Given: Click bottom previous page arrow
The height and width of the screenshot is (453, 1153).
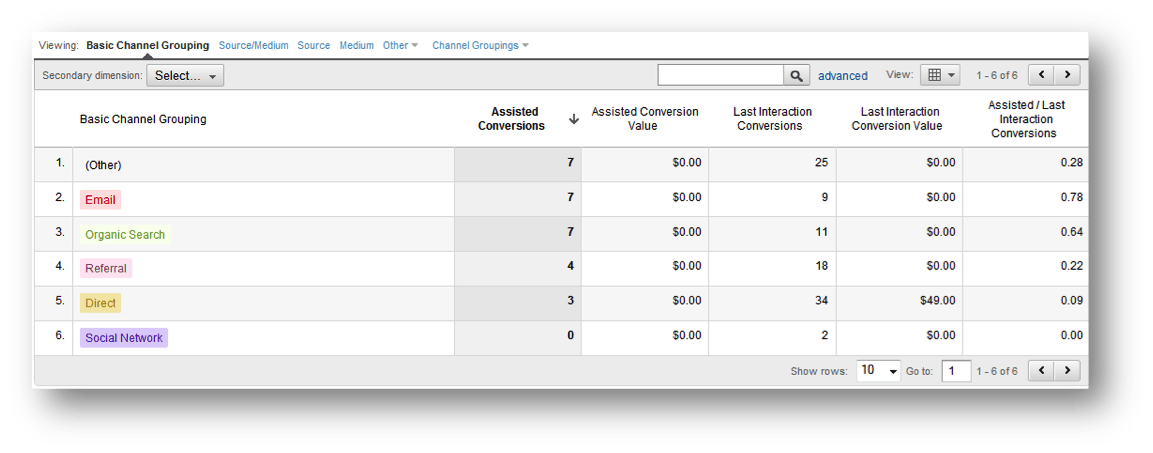Looking at the screenshot, I should (1042, 371).
